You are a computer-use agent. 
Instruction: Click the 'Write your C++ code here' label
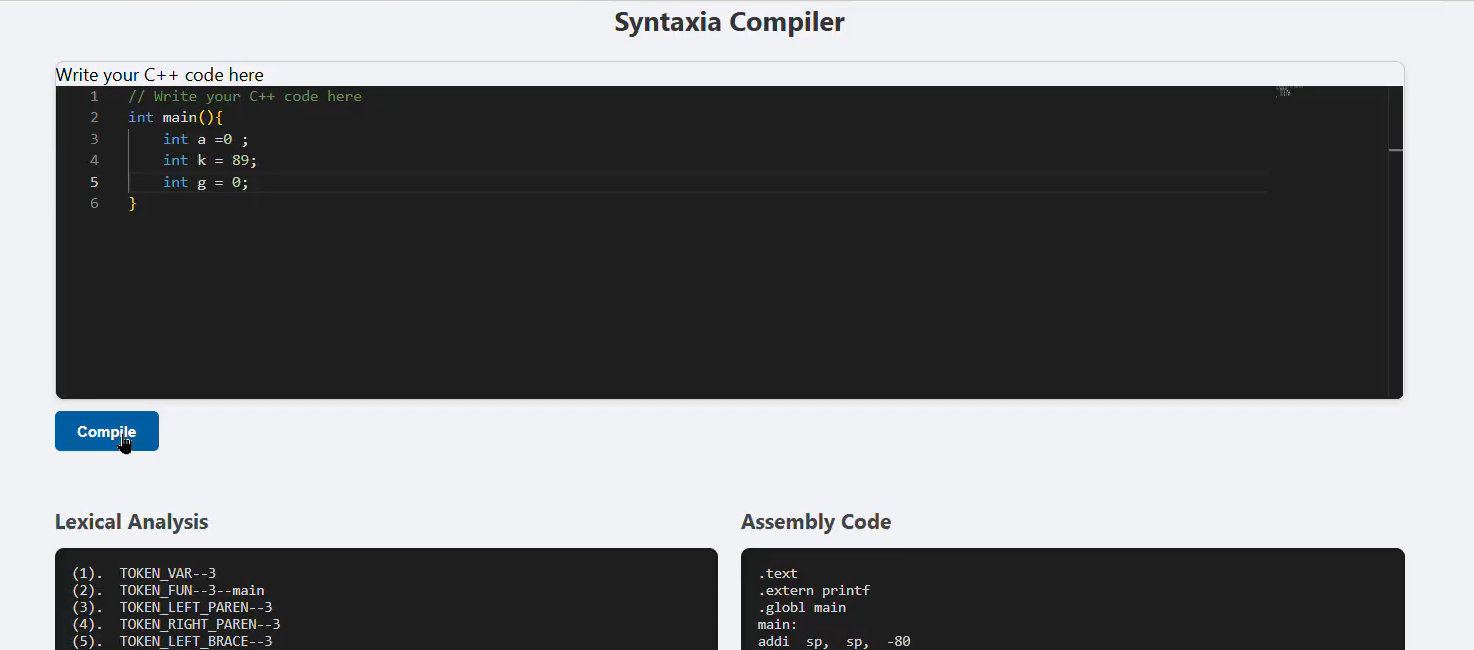pyautogui.click(x=160, y=74)
